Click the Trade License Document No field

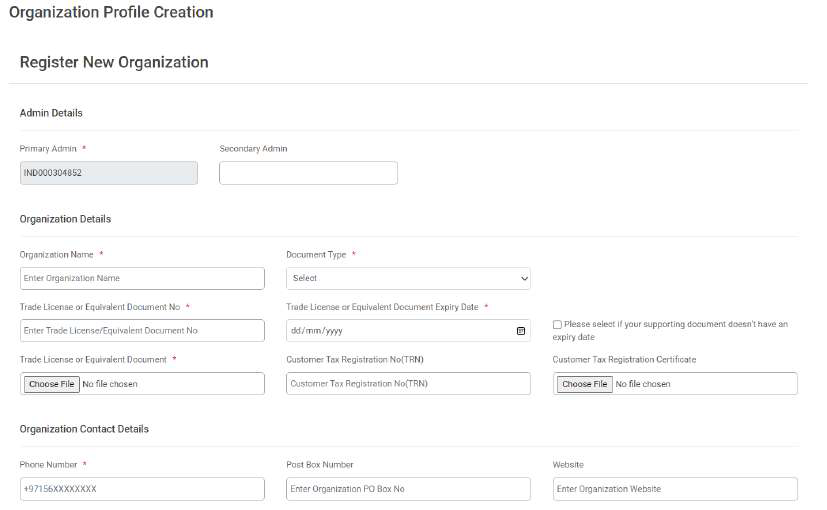click(x=142, y=331)
